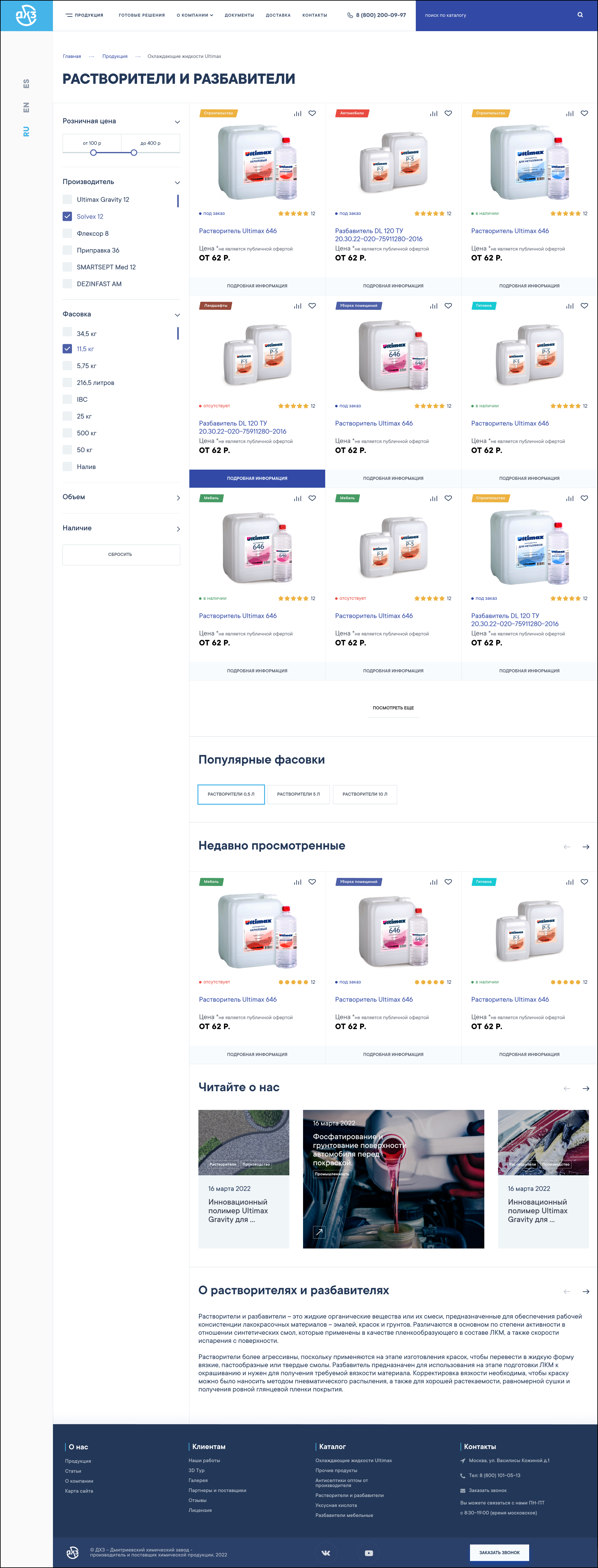Image resolution: width=598 pixels, height=1568 pixels.
Task: Click the hamburger icon beside Продукция
Action: [x=69, y=15]
